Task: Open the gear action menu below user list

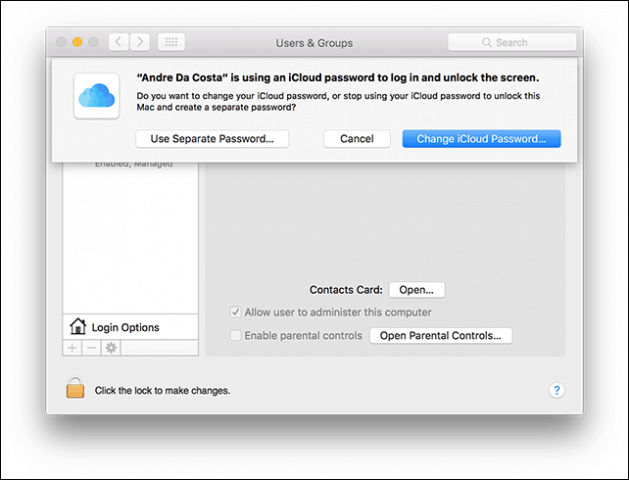Action: click(111, 348)
